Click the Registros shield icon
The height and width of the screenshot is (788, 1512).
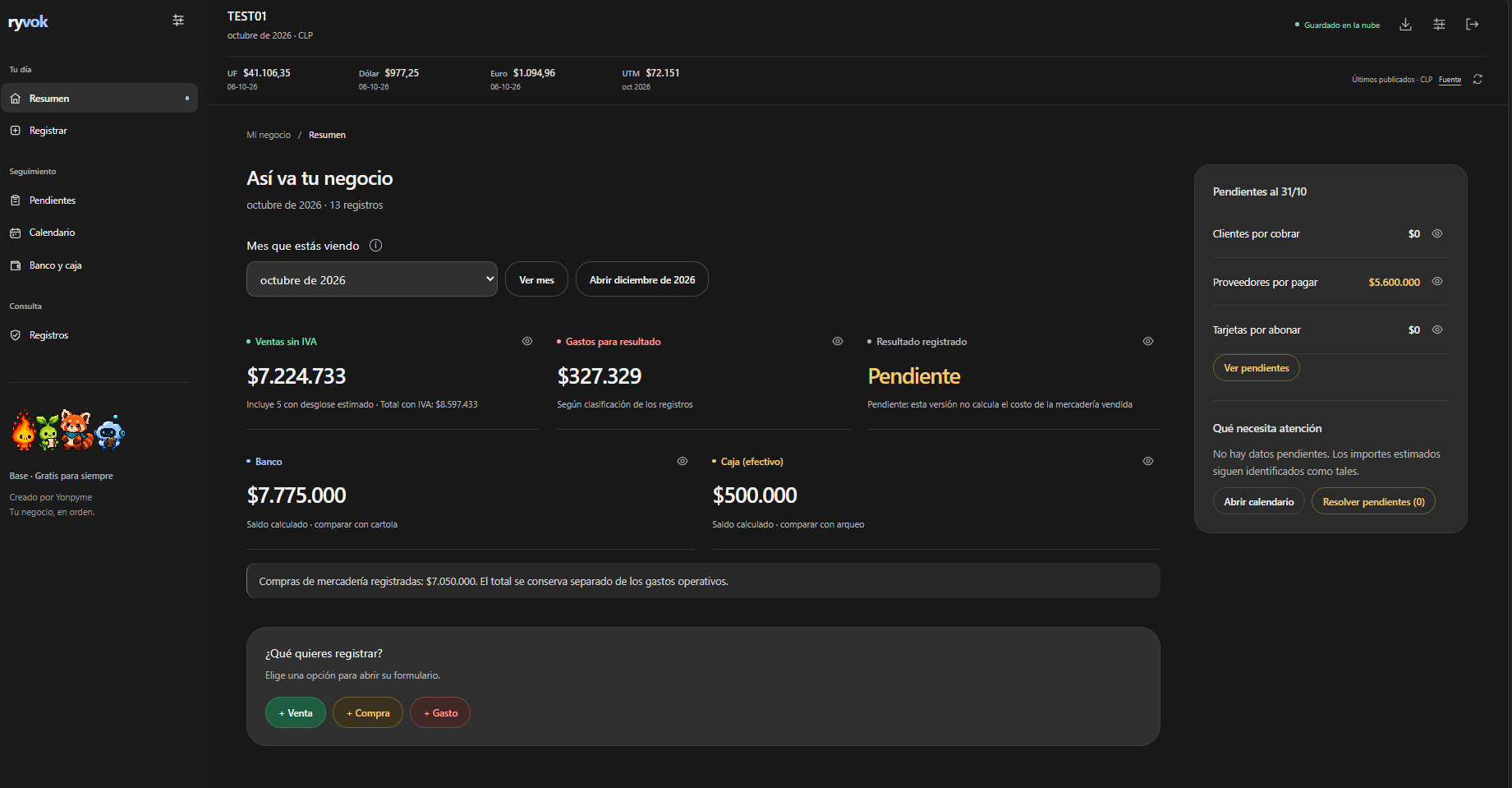coord(16,335)
